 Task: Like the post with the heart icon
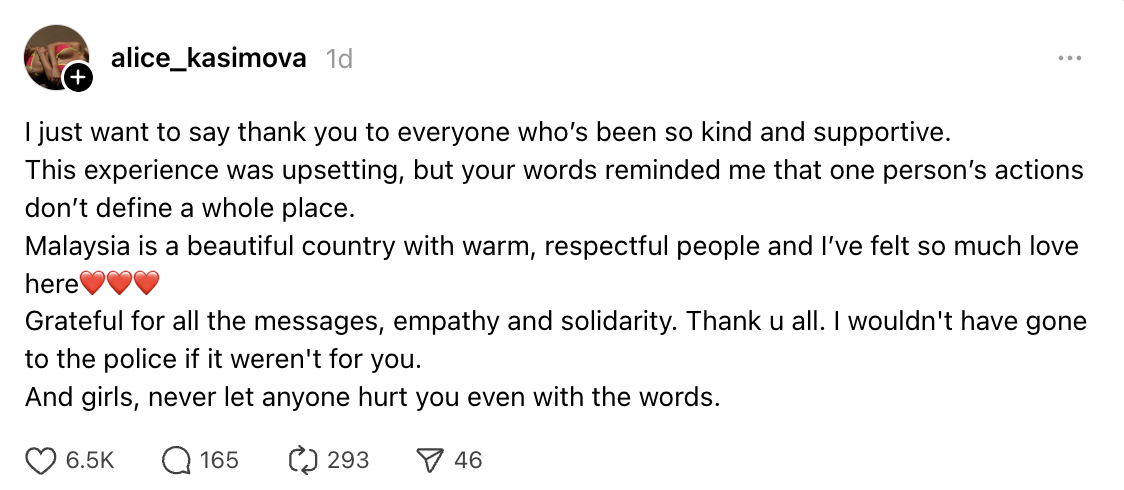pos(40,460)
